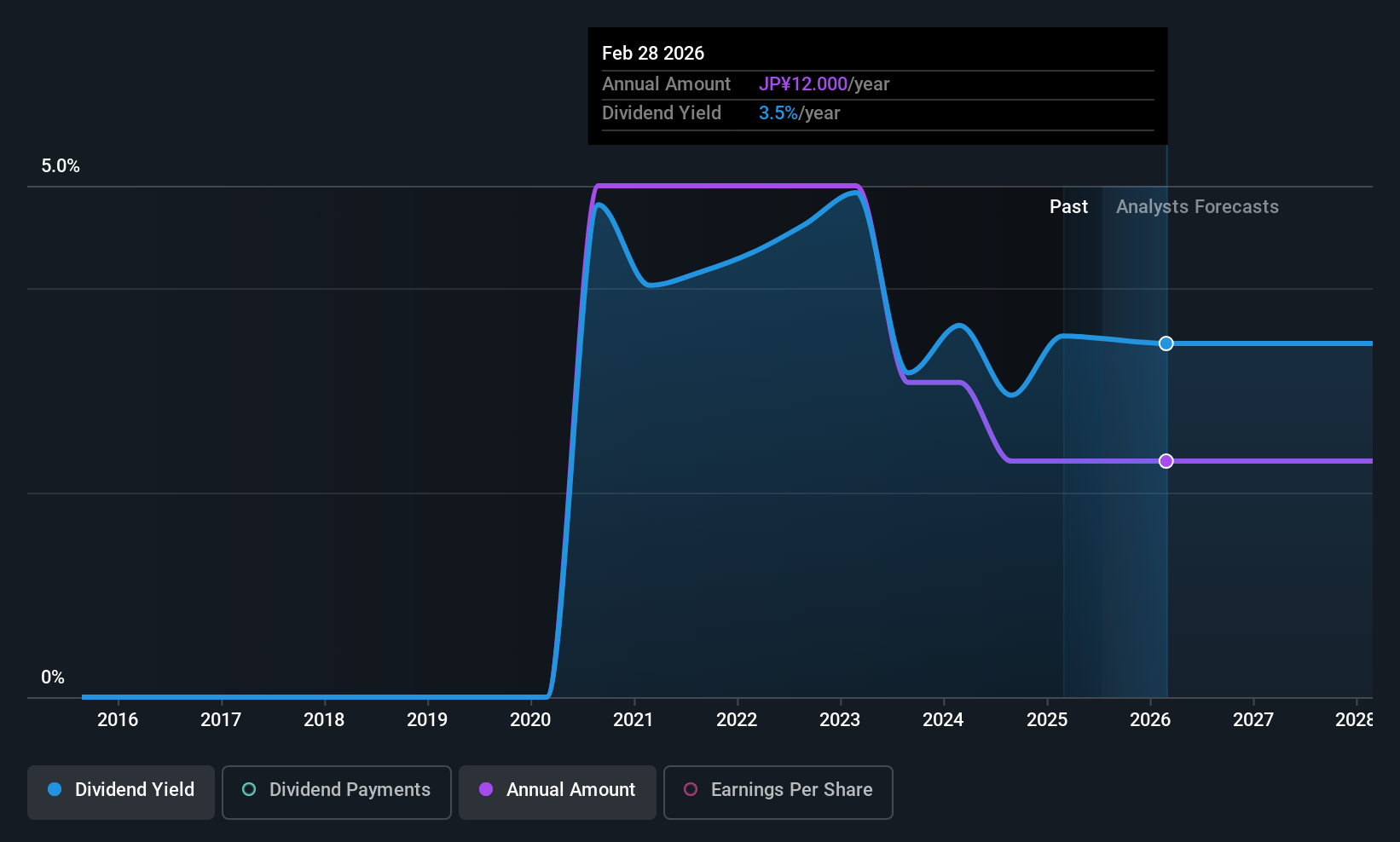Toggle the Dividend Yield series

tap(120, 792)
